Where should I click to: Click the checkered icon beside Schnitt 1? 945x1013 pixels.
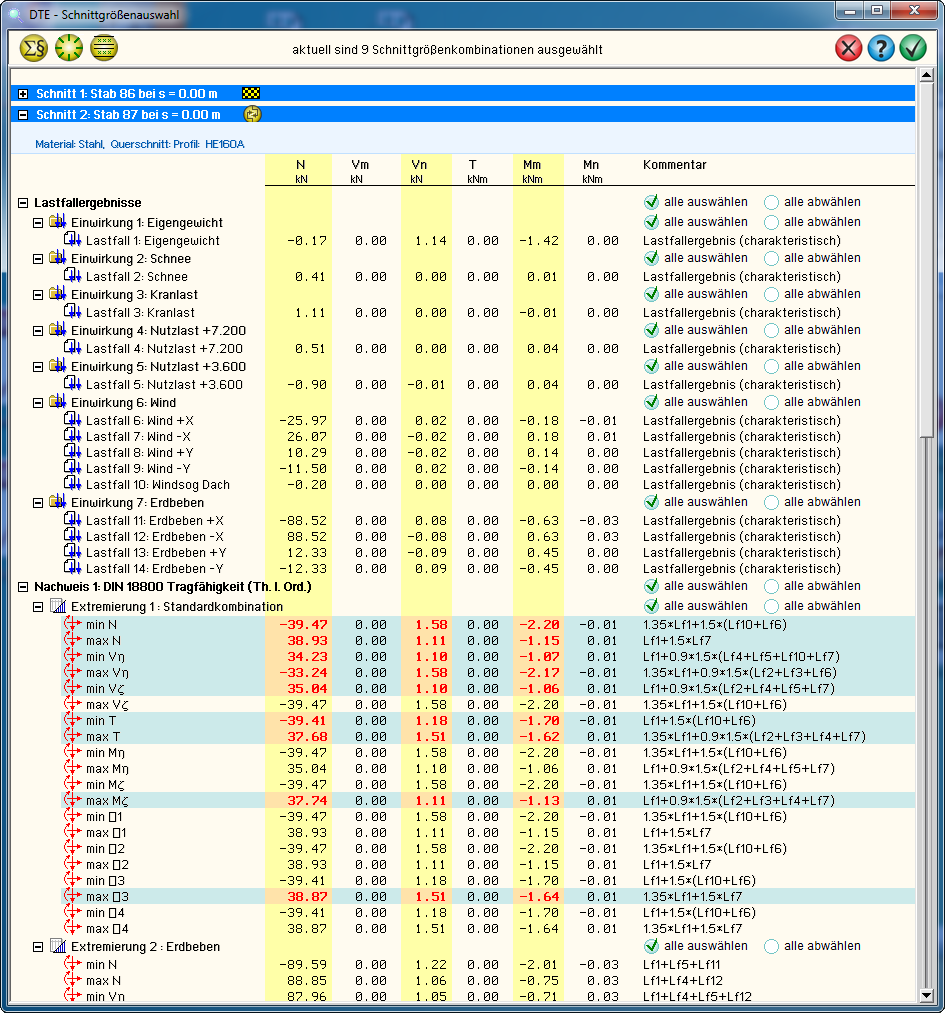coord(251,93)
